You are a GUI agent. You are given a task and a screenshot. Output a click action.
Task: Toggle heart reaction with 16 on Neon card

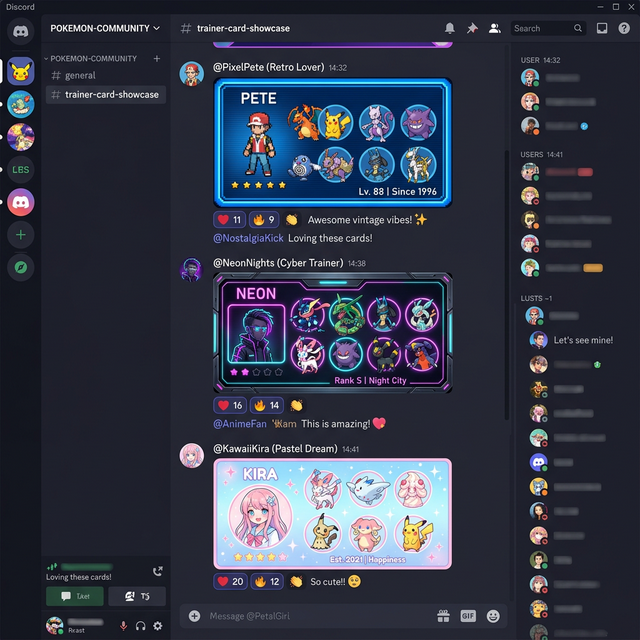[230, 405]
